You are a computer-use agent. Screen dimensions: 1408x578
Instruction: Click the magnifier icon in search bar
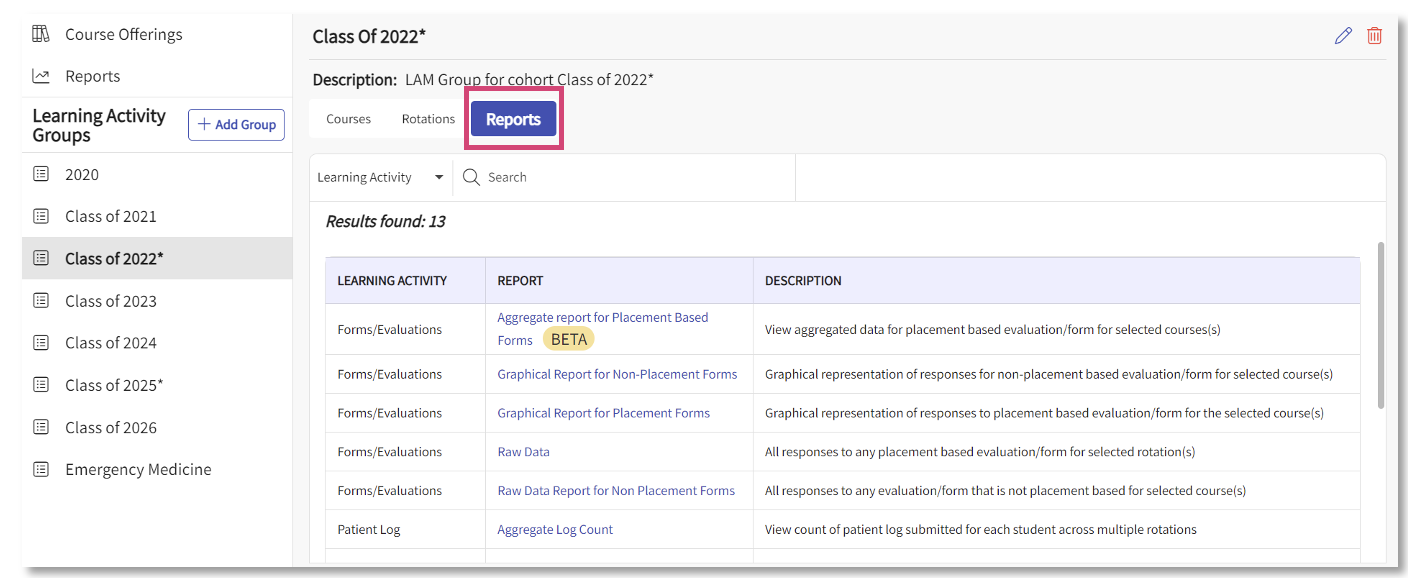click(x=471, y=177)
